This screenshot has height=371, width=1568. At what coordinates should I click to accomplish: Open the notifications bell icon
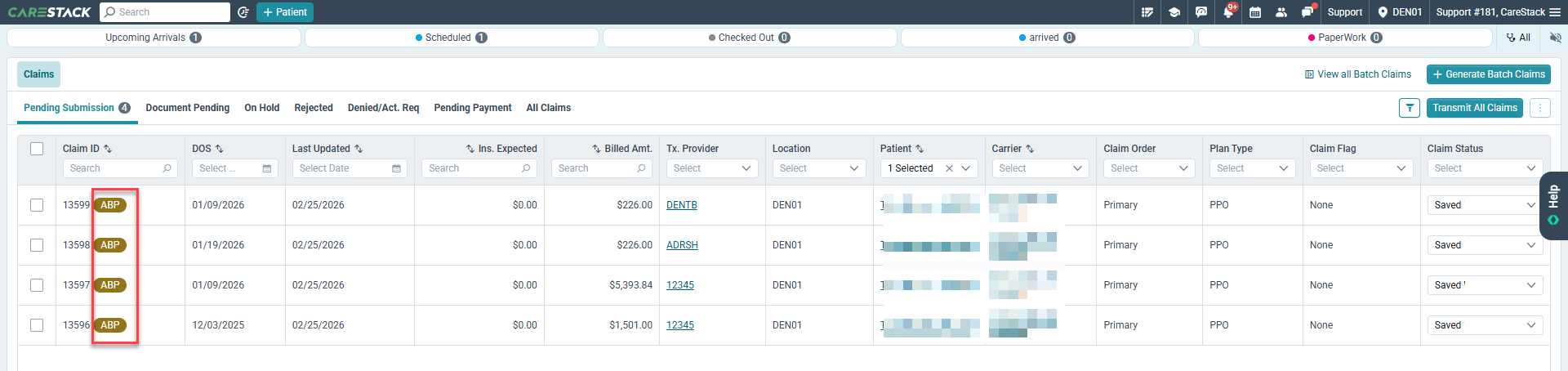(1228, 12)
